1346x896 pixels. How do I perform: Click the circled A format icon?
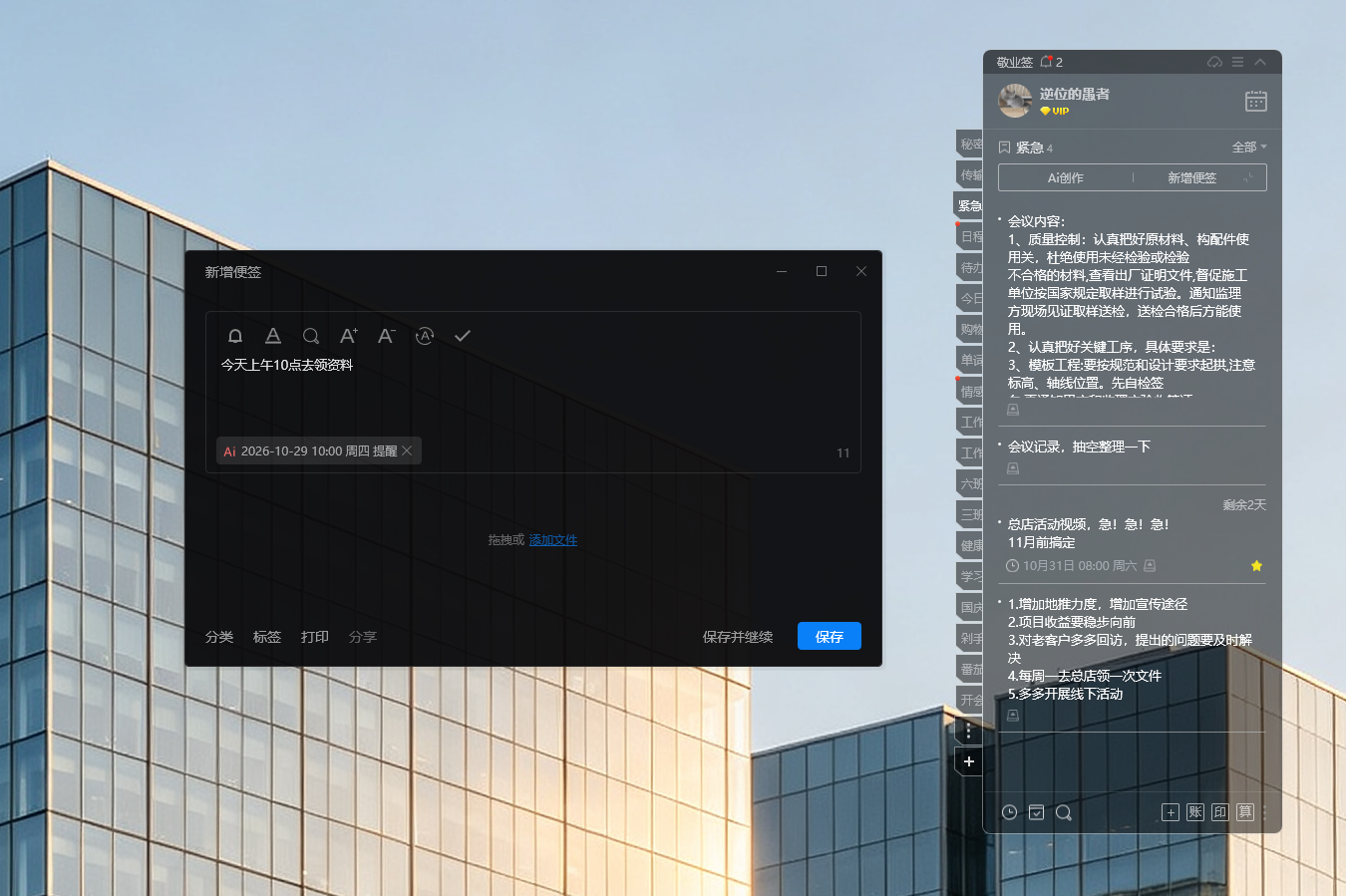[x=425, y=336]
